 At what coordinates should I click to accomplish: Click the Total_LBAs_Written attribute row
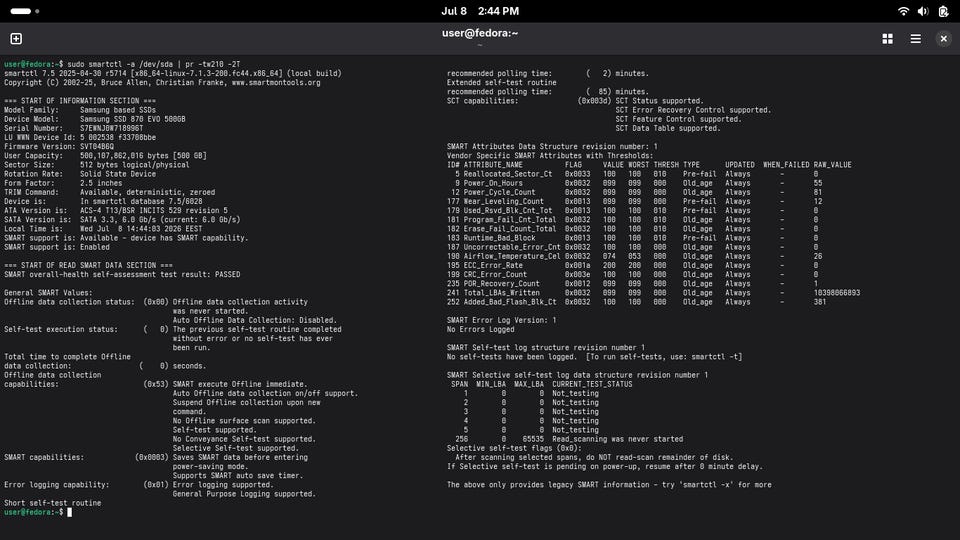(x=653, y=293)
